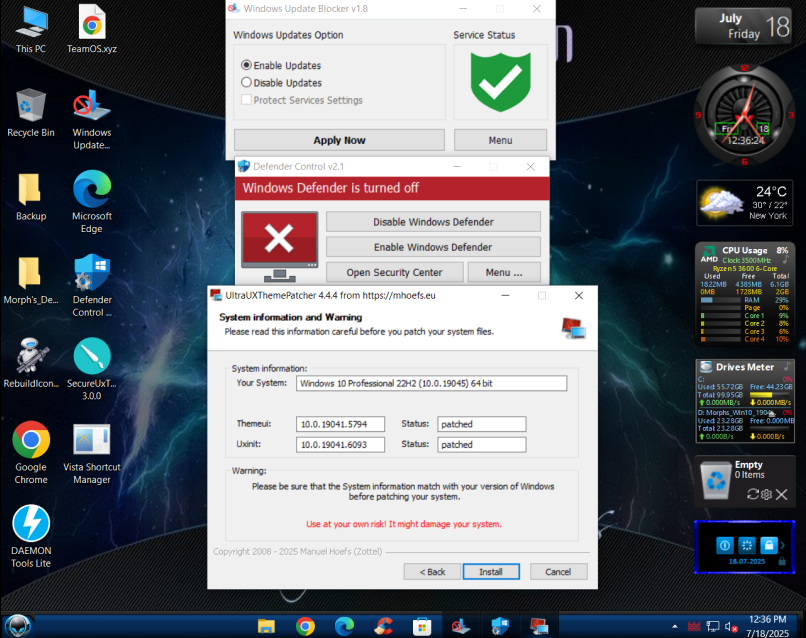Launch Microsoft Edge from desktop

point(91,202)
